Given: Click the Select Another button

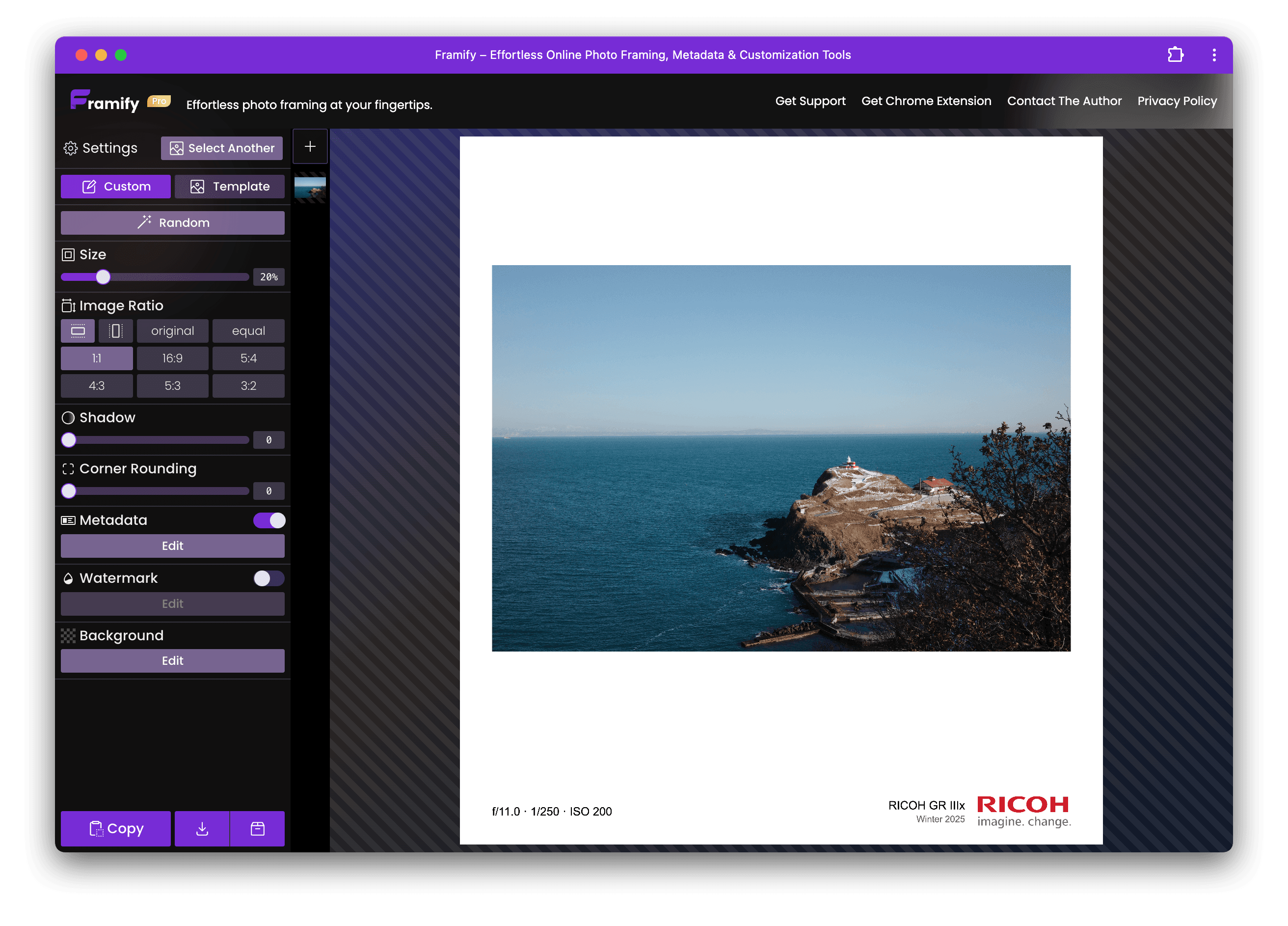Looking at the screenshot, I should tap(221, 148).
